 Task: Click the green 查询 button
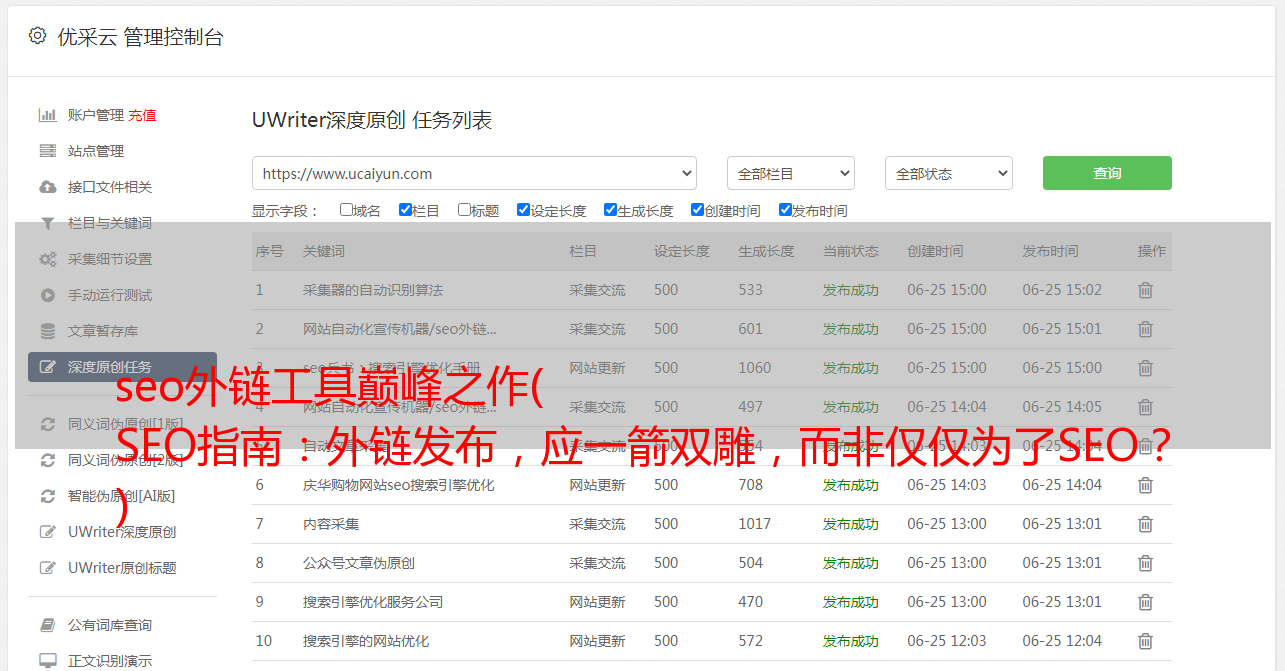(x=1107, y=173)
